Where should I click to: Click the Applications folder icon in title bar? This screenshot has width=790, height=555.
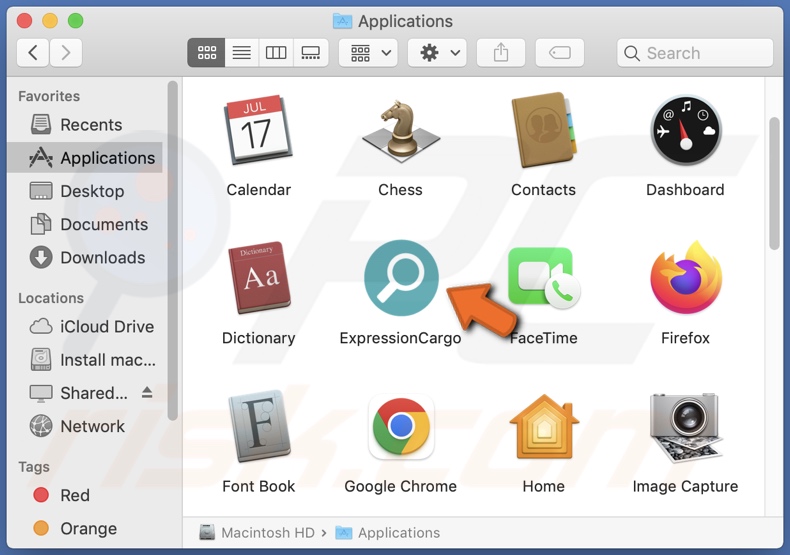pyautogui.click(x=343, y=21)
